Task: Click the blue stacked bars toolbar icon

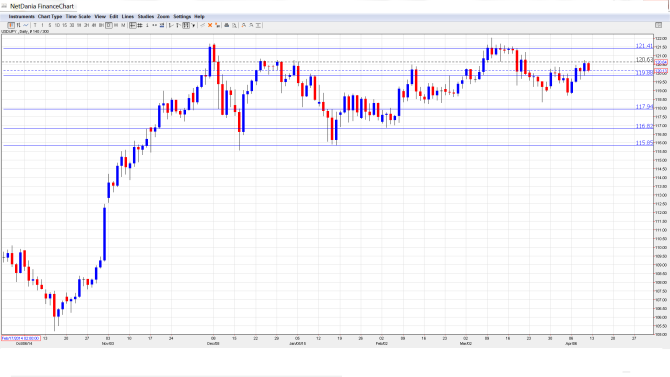Action: 162,25
